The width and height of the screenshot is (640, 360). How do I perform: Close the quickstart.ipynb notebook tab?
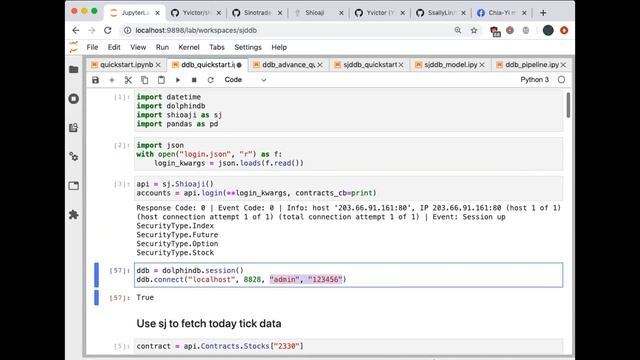158,65
